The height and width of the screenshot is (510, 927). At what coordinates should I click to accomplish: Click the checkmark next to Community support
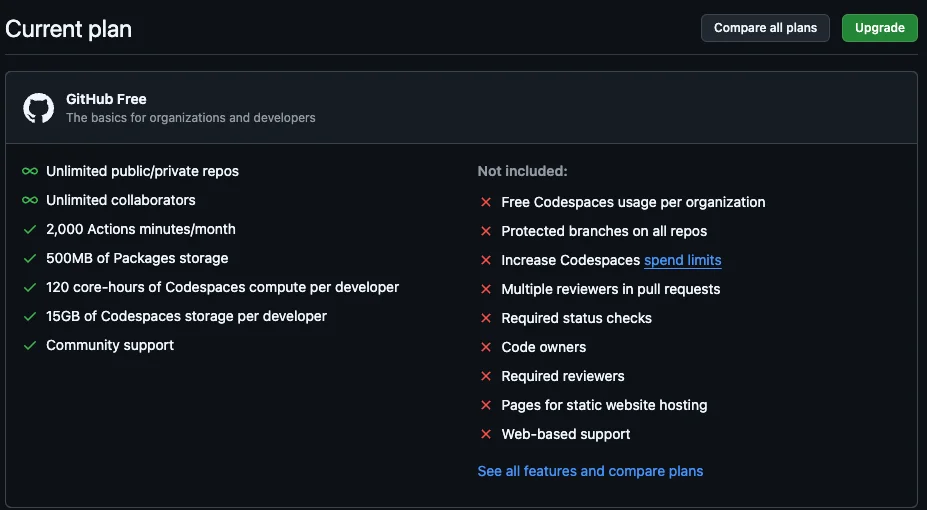pyautogui.click(x=30, y=346)
